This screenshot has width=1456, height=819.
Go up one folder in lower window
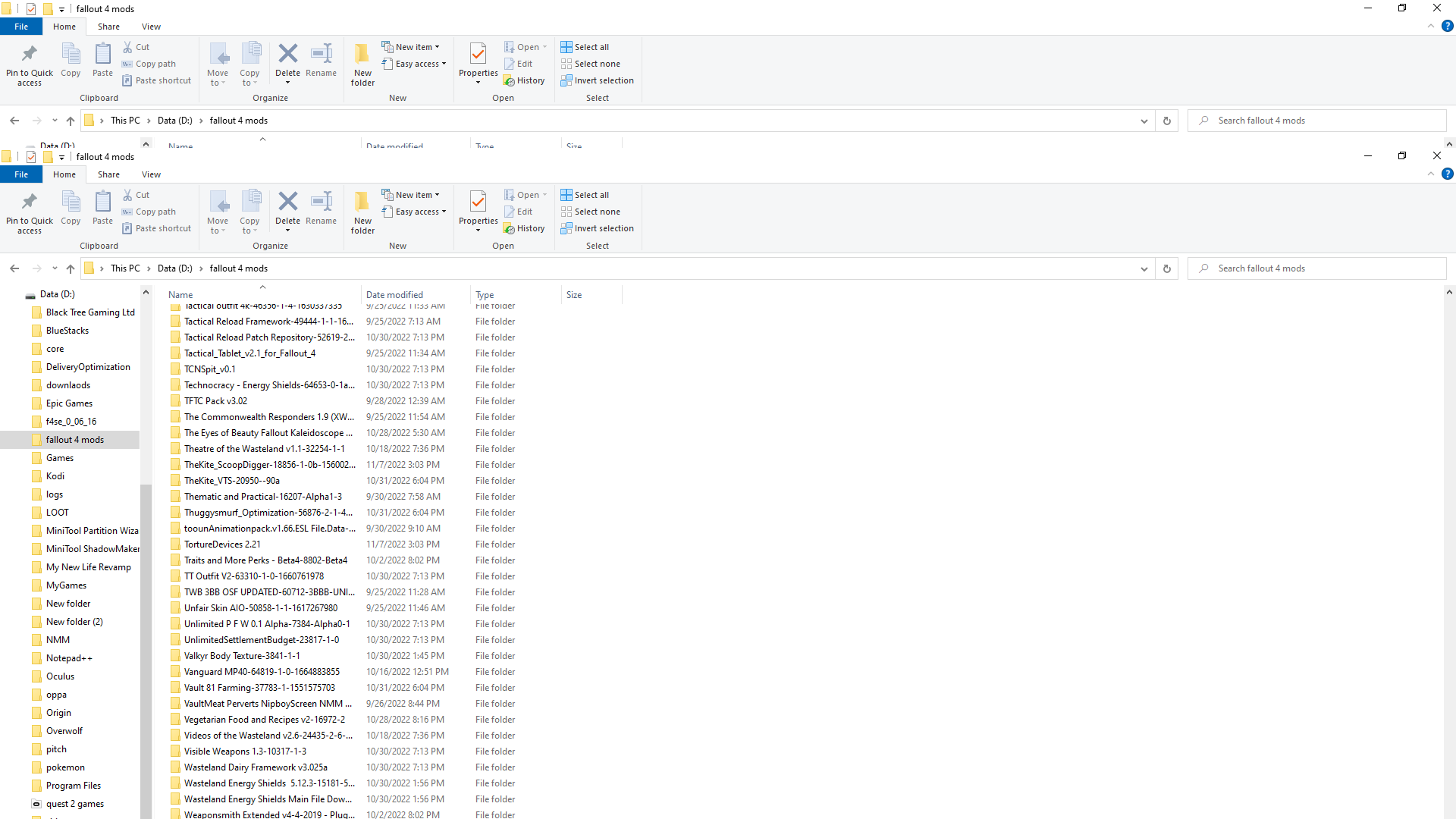coord(71,268)
